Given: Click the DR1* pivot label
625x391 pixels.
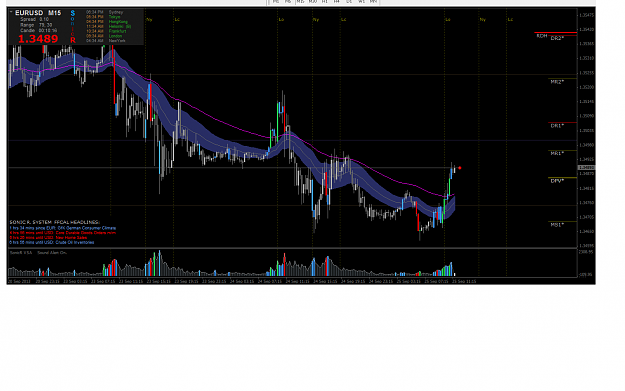Looking at the screenshot, I should [557, 126].
